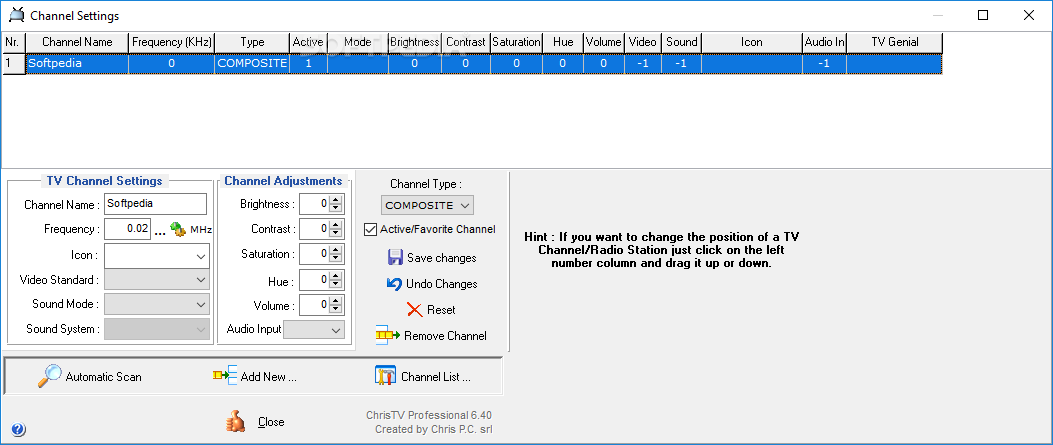Click into the Frequency value field

[128, 228]
